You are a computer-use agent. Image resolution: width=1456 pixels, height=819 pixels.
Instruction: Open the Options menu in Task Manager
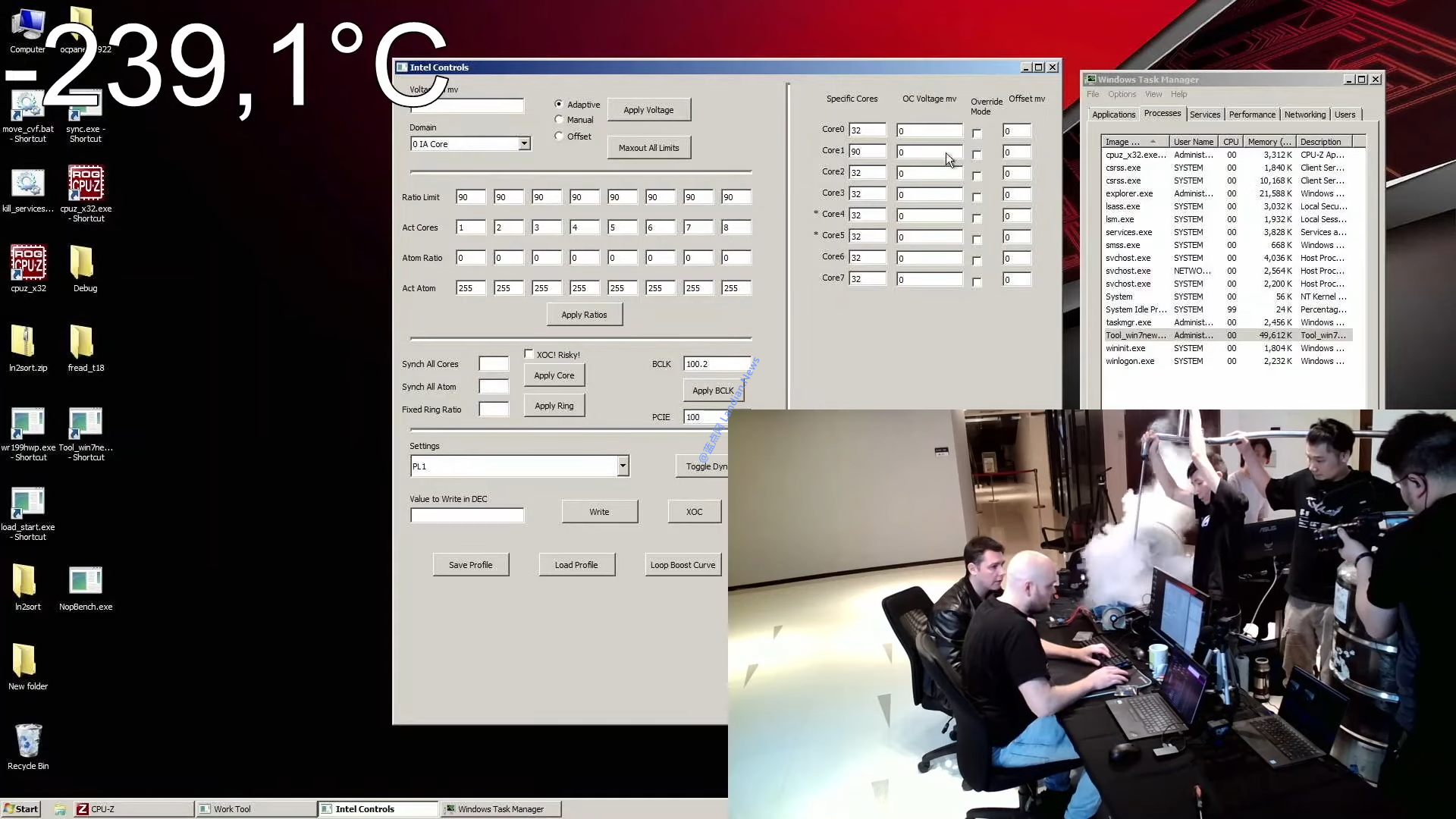click(x=1122, y=94)
